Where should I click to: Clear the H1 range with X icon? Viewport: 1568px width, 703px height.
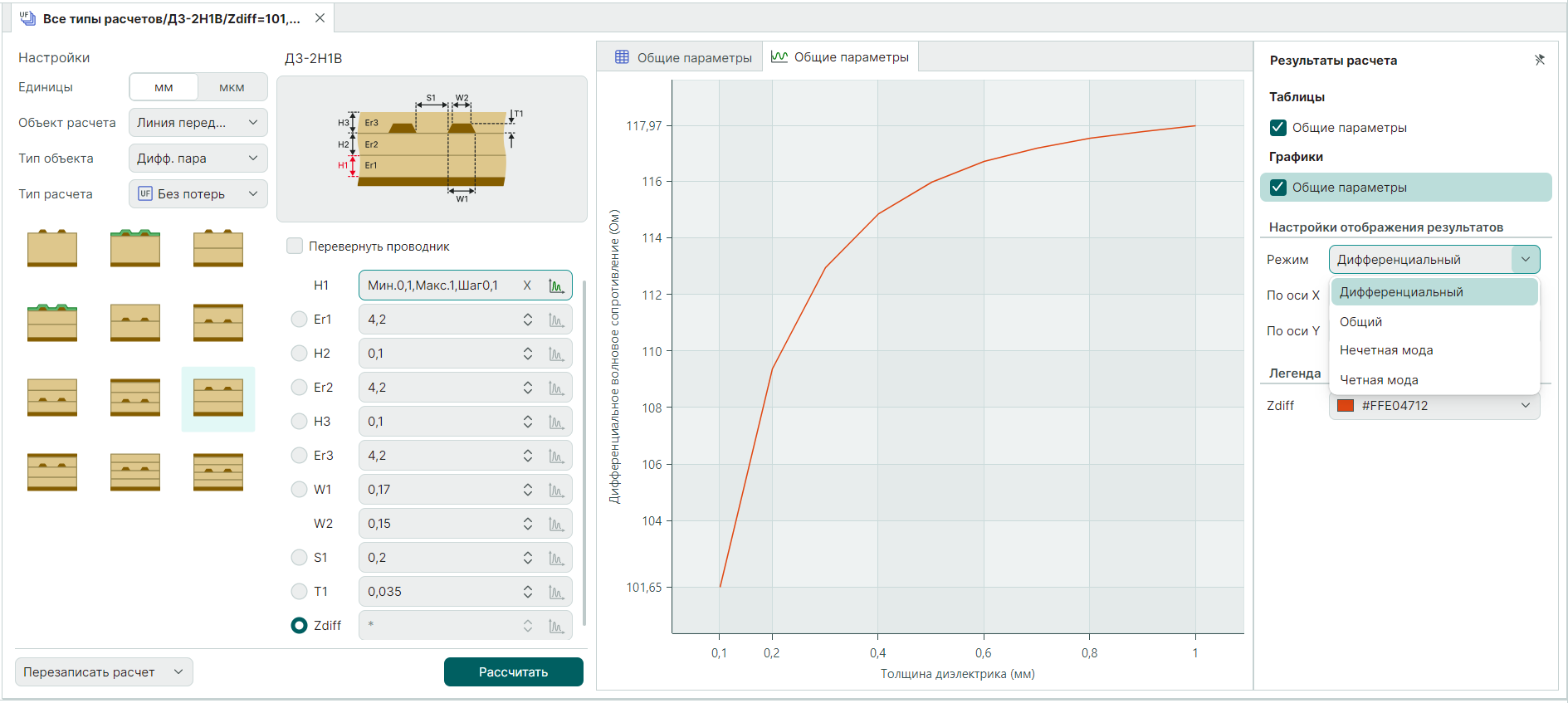[527, 286]
